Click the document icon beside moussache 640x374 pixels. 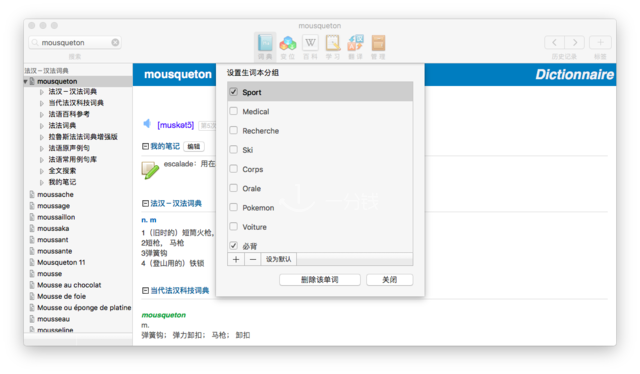pyautogui.click(x=32, y=194)
